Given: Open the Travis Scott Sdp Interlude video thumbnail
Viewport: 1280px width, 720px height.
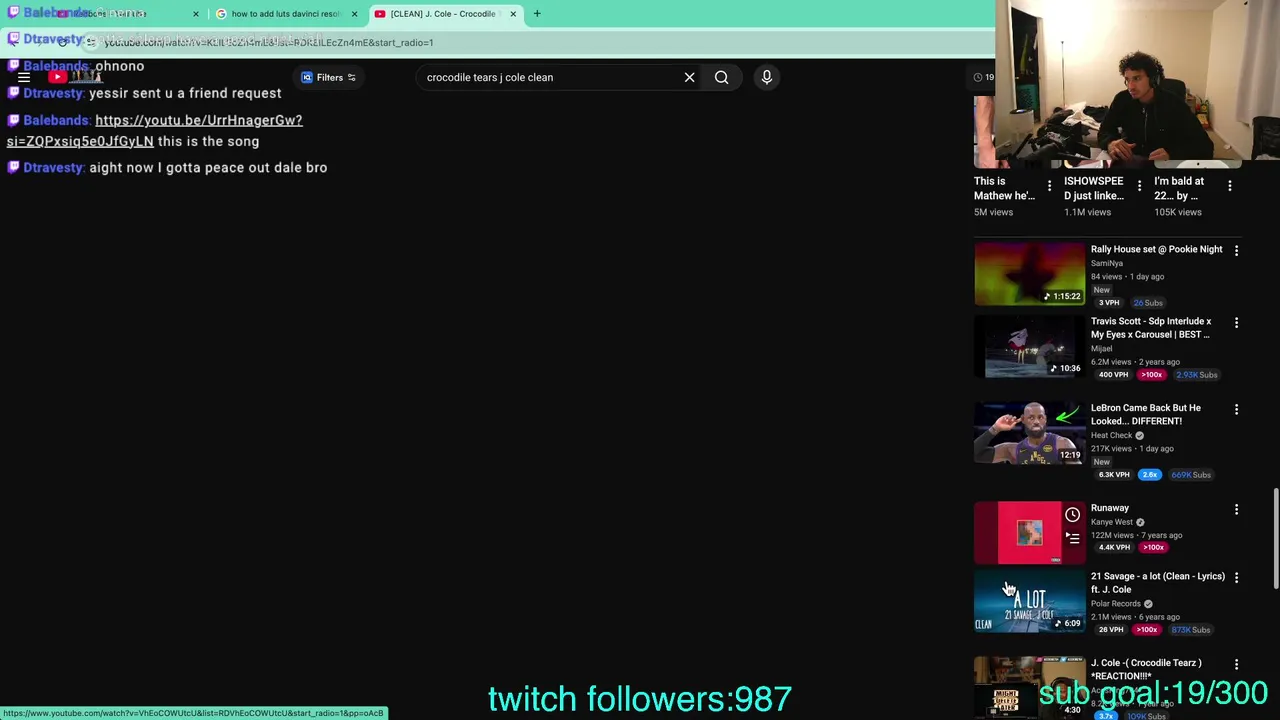Looking at the screenshot, I should [x=1029, y=346].
